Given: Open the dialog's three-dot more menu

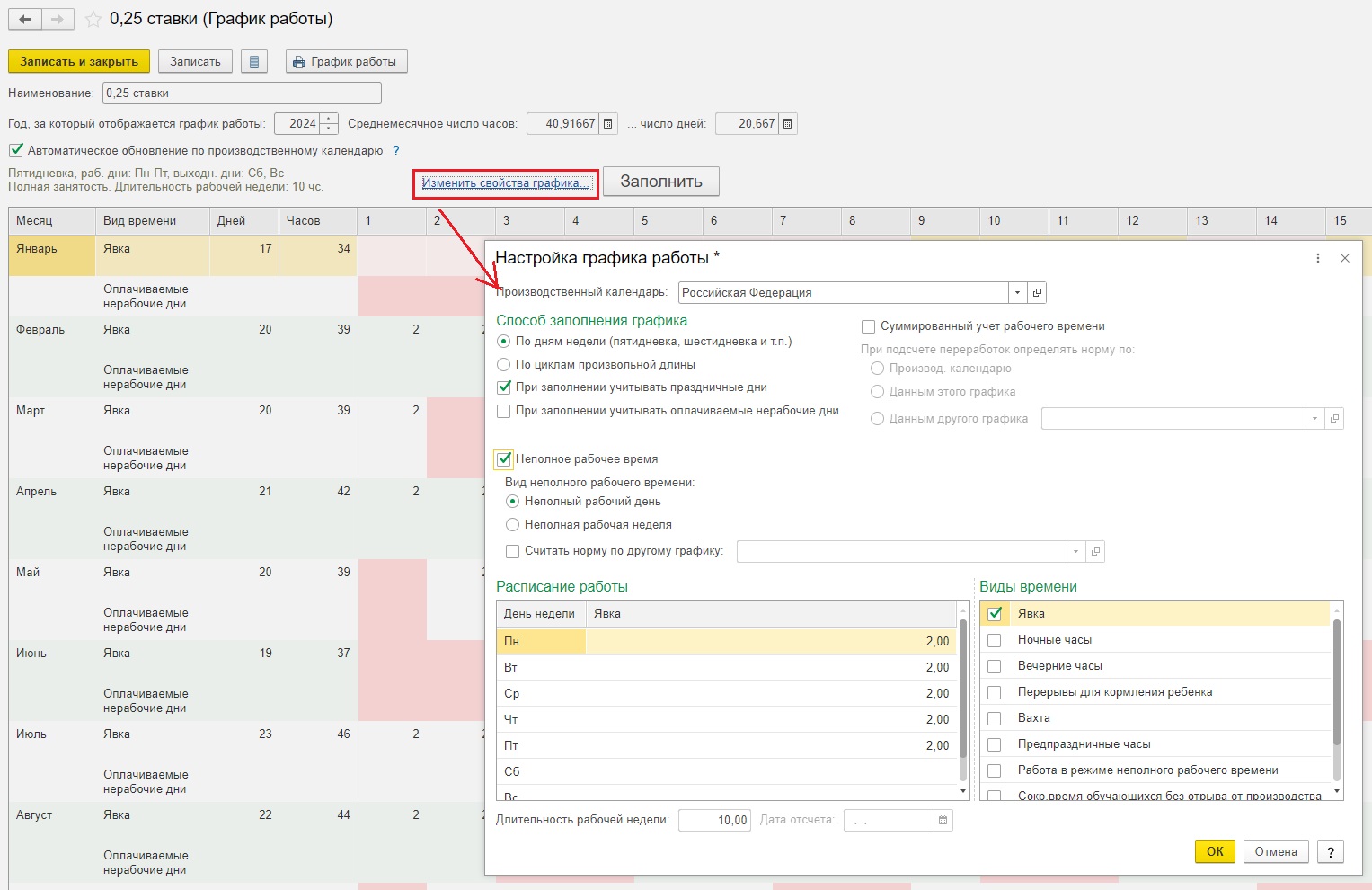Looking at the screenshot, I should tap(1318, 258).
